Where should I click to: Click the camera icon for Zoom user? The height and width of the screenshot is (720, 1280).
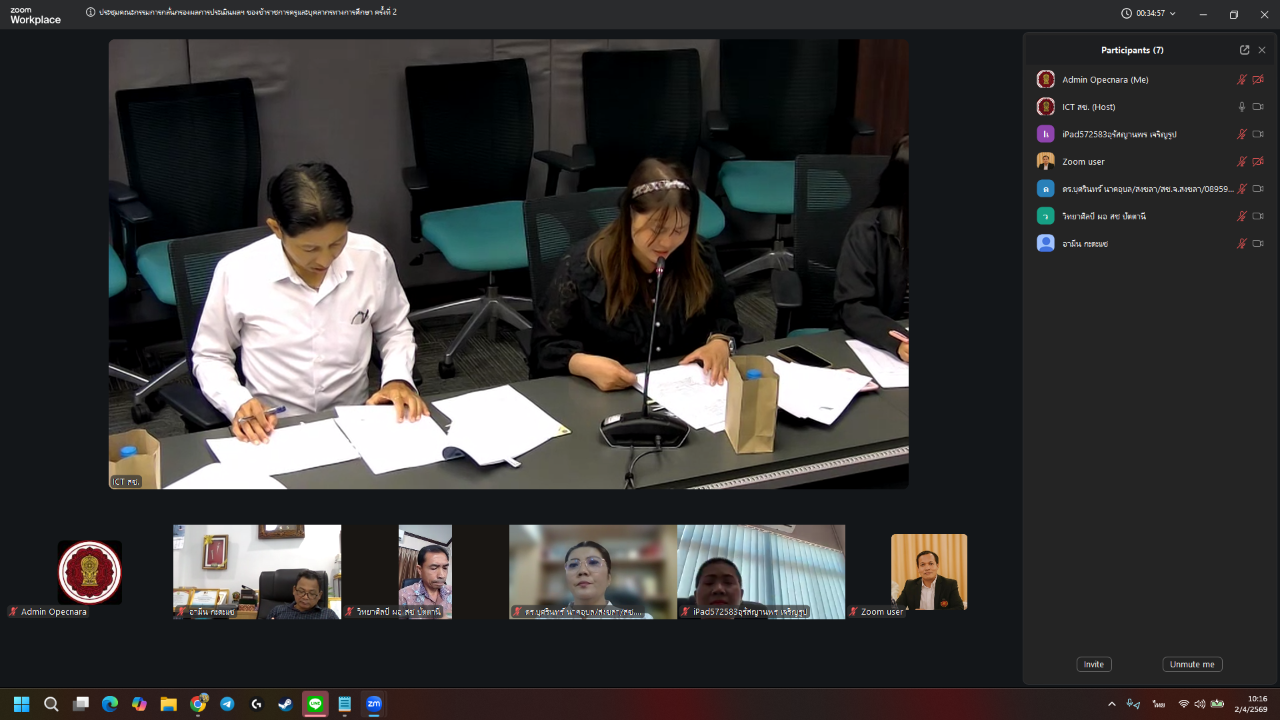click(1258, 162)
